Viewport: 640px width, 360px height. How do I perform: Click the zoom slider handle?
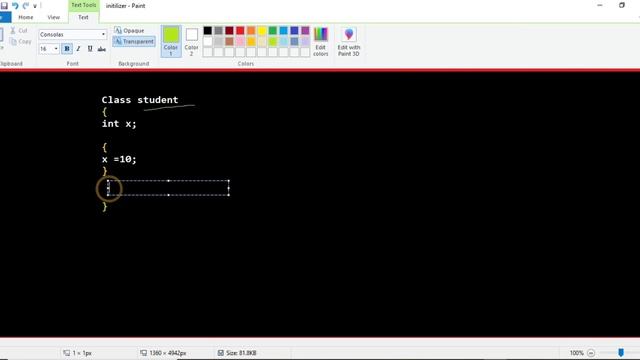pyautogui.click(x=621, y=353)
